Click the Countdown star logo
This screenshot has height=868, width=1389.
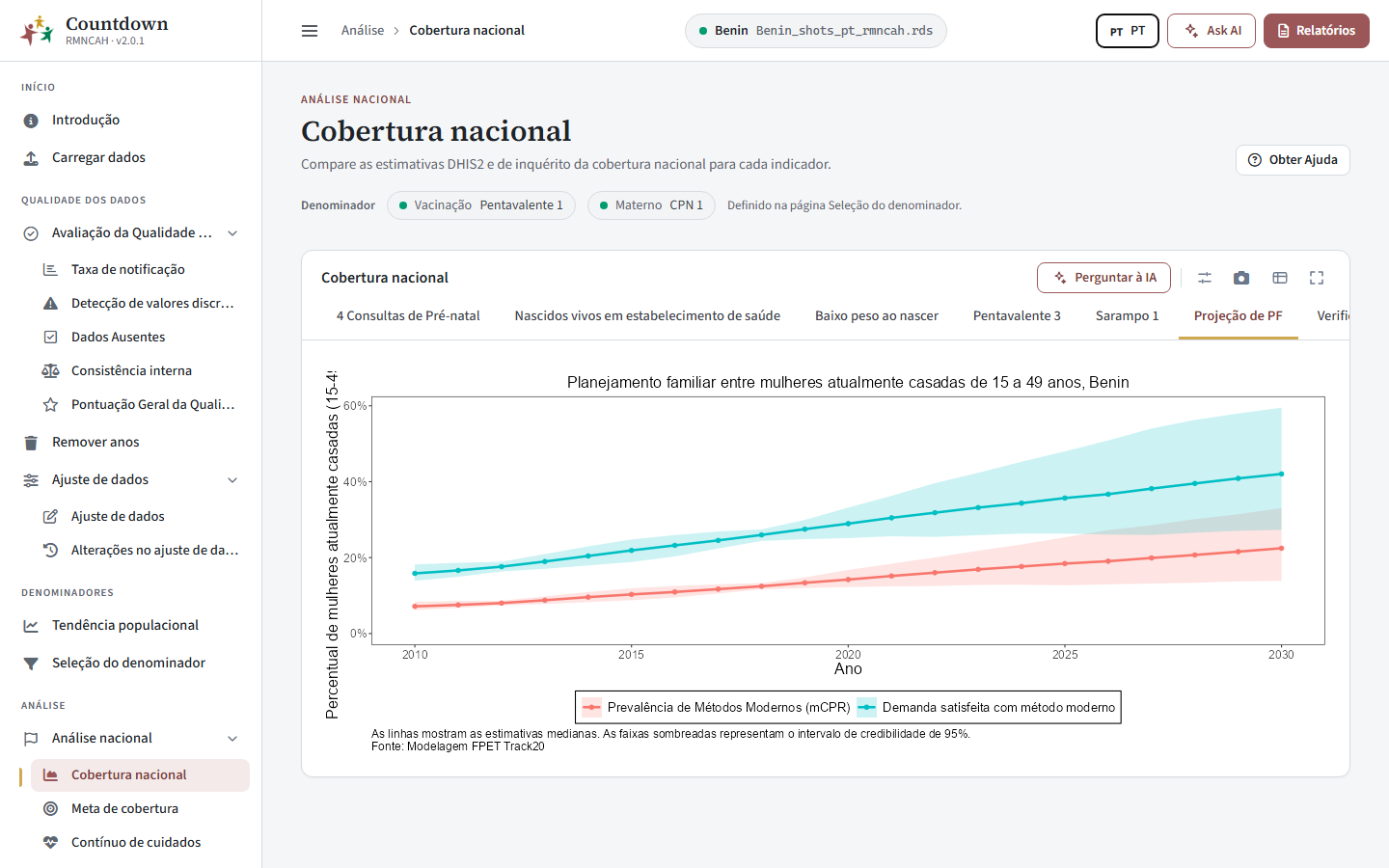pos(37,31)
